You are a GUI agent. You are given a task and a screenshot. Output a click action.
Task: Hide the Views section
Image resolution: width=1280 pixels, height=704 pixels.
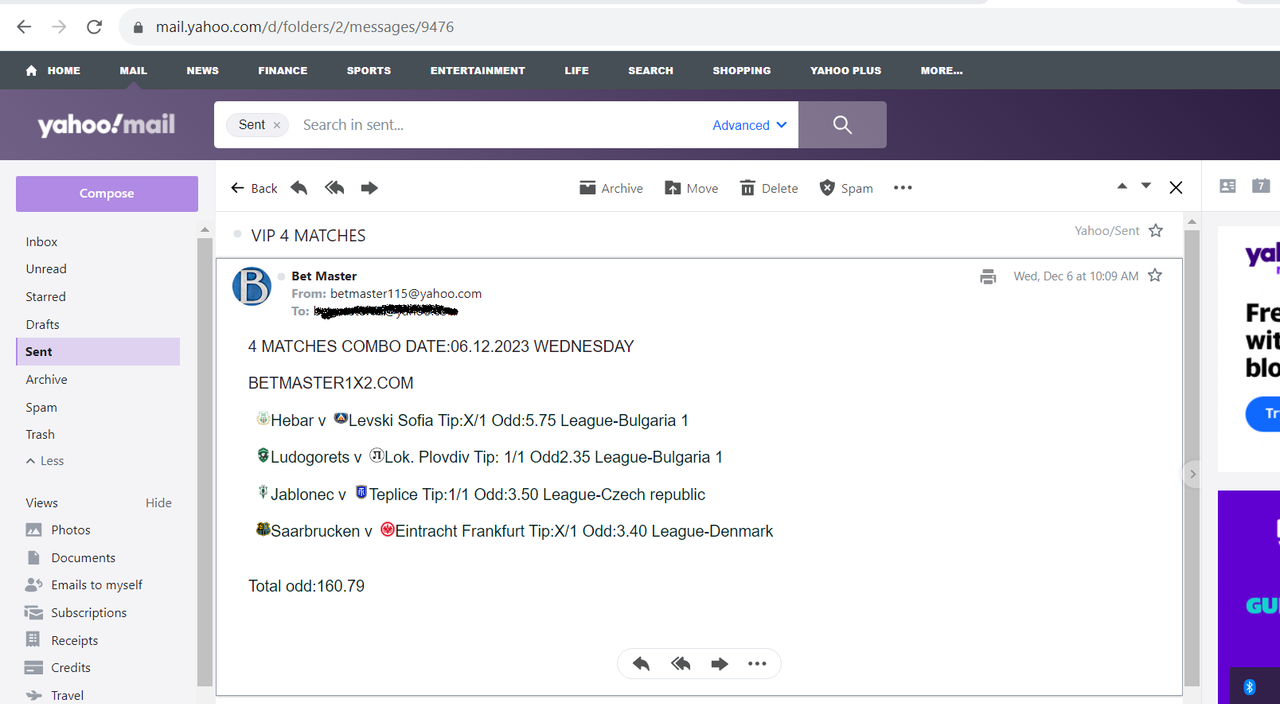click(158, 503)
